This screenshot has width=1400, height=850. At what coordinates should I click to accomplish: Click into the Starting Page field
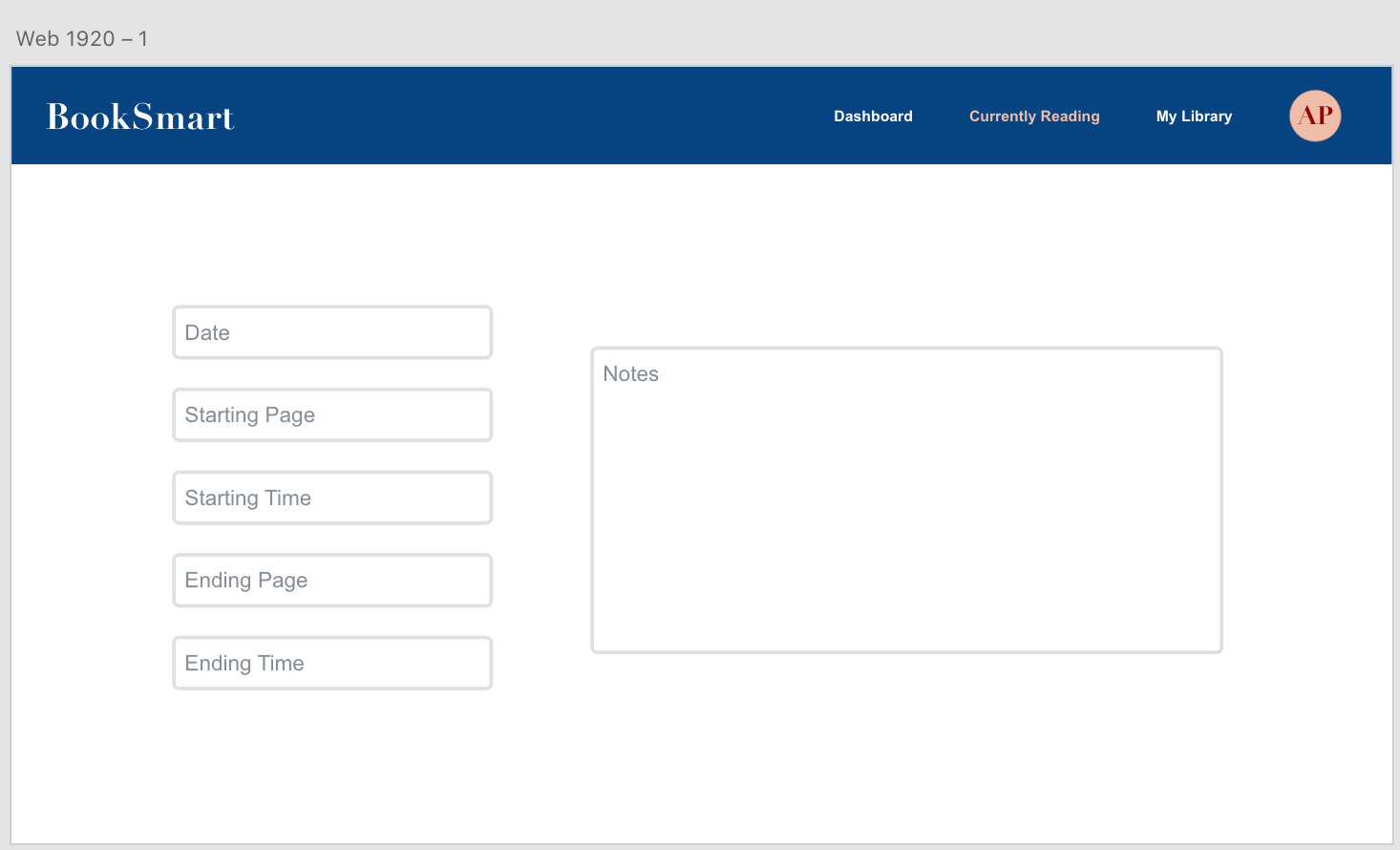click(332, 415)
